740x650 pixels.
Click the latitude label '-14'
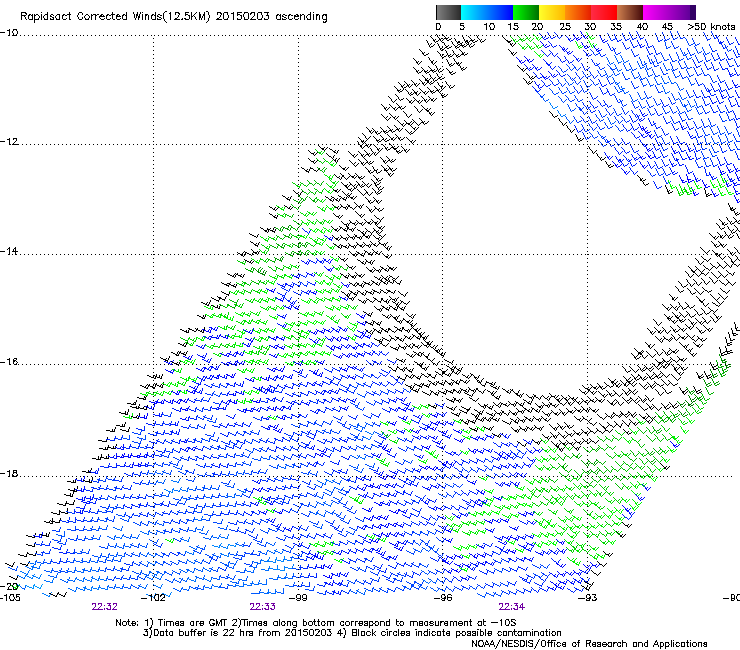coord(9,252)
